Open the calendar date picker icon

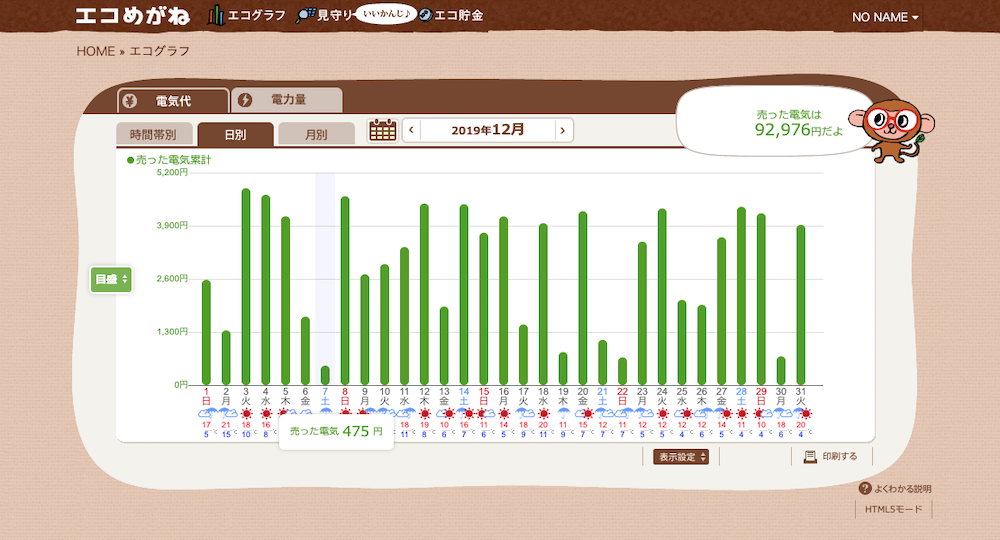(x=383, y=130)
